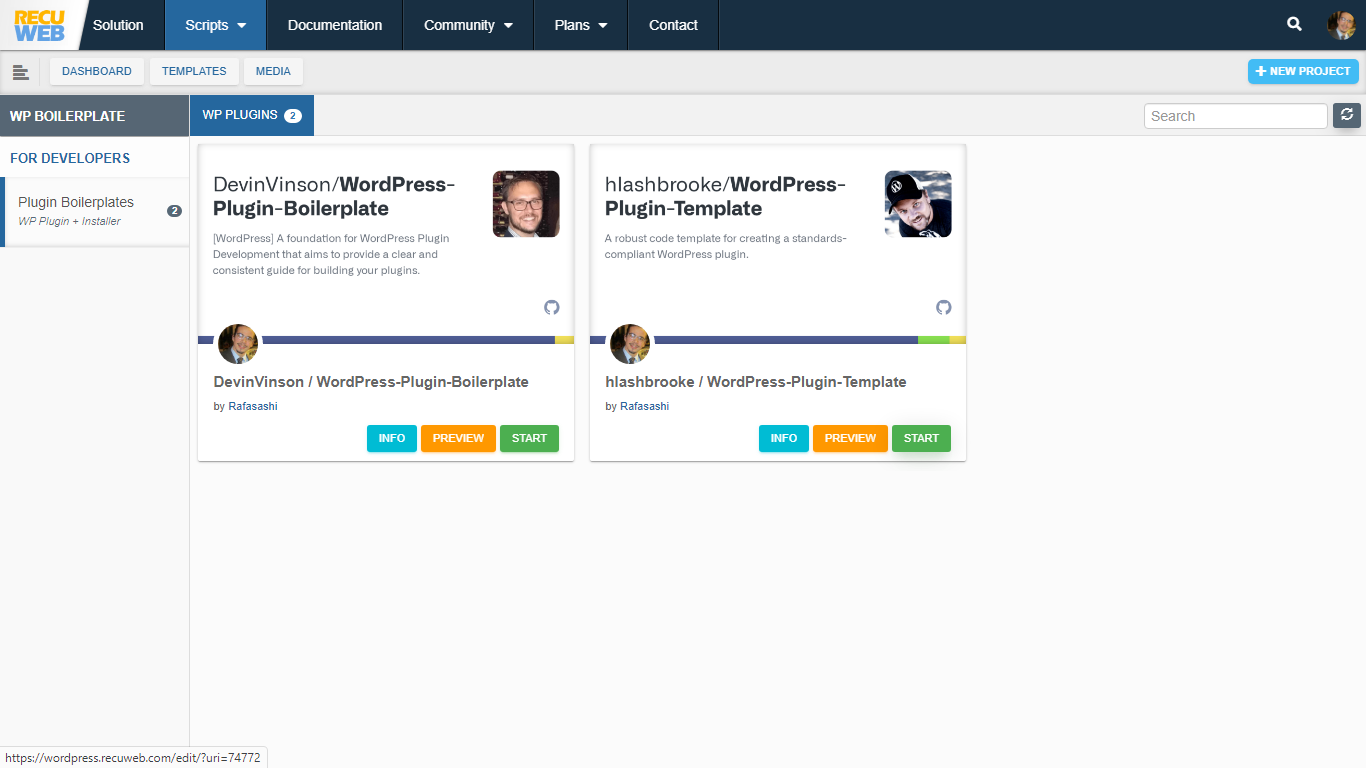Open the Solution menu item
1366x768 pixels.
pos(118,25)
